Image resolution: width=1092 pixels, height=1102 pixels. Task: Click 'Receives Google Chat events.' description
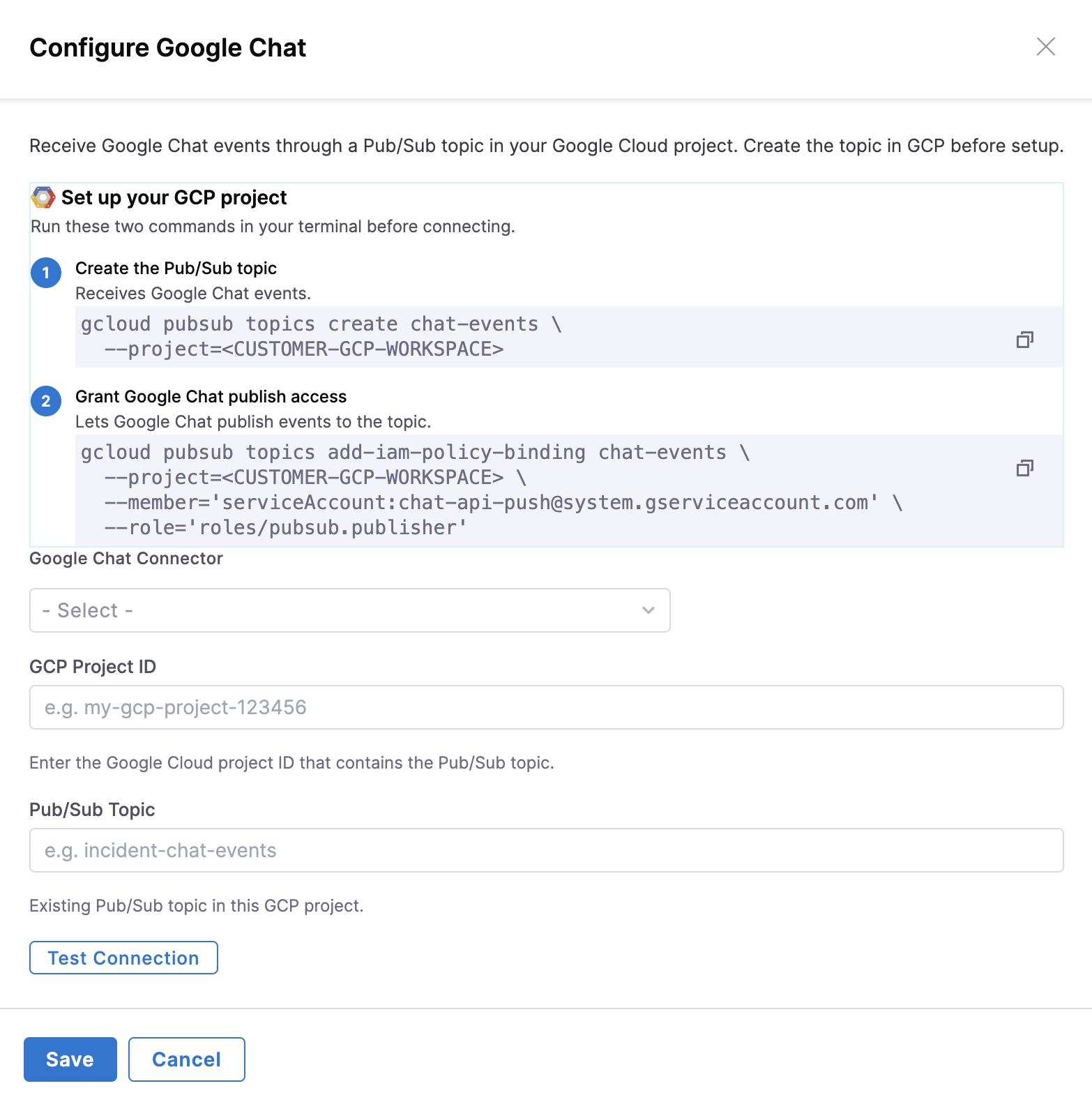point(193,294)
